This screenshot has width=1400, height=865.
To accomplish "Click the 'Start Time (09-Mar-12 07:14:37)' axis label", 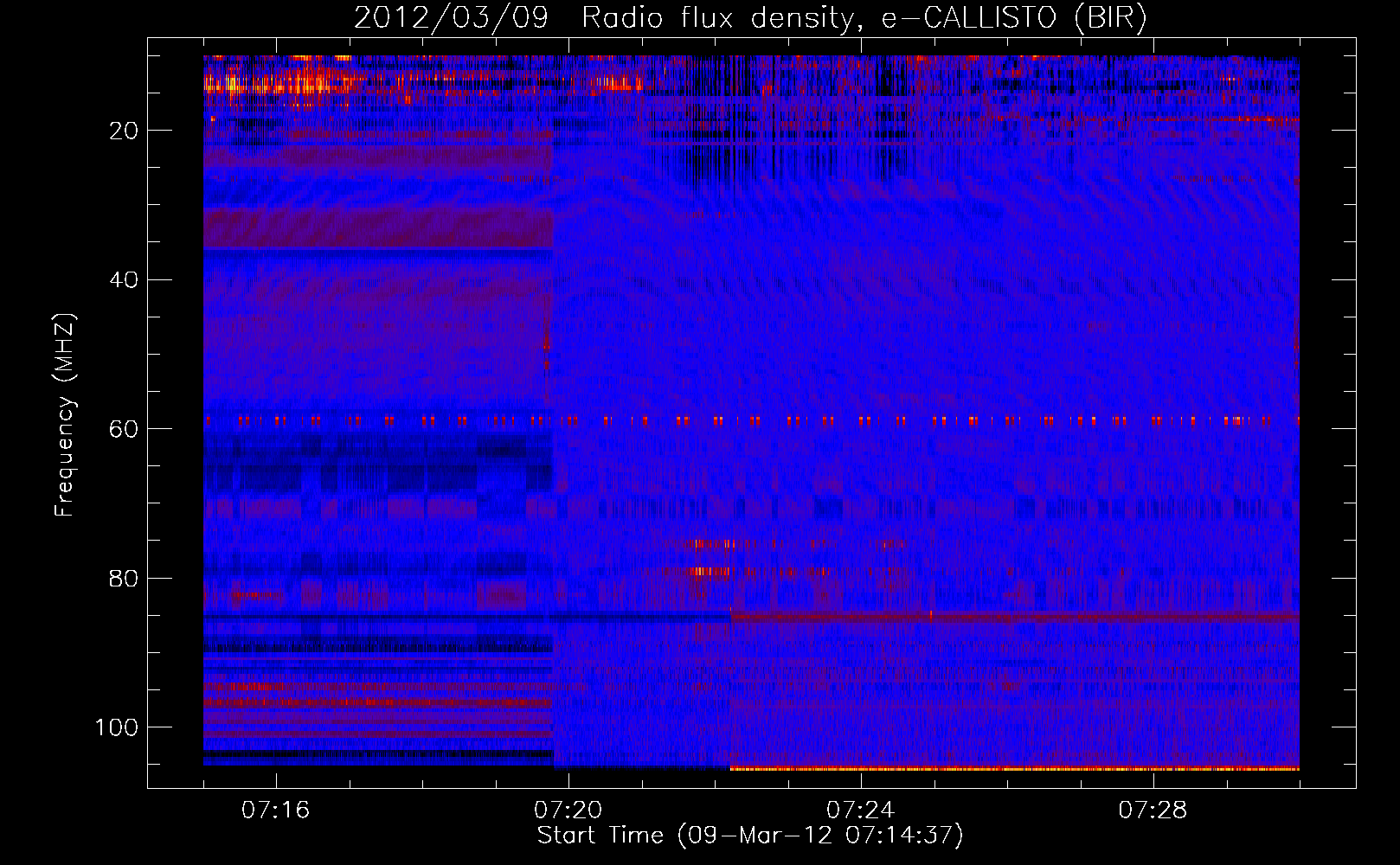I will (x=750, y=836).
